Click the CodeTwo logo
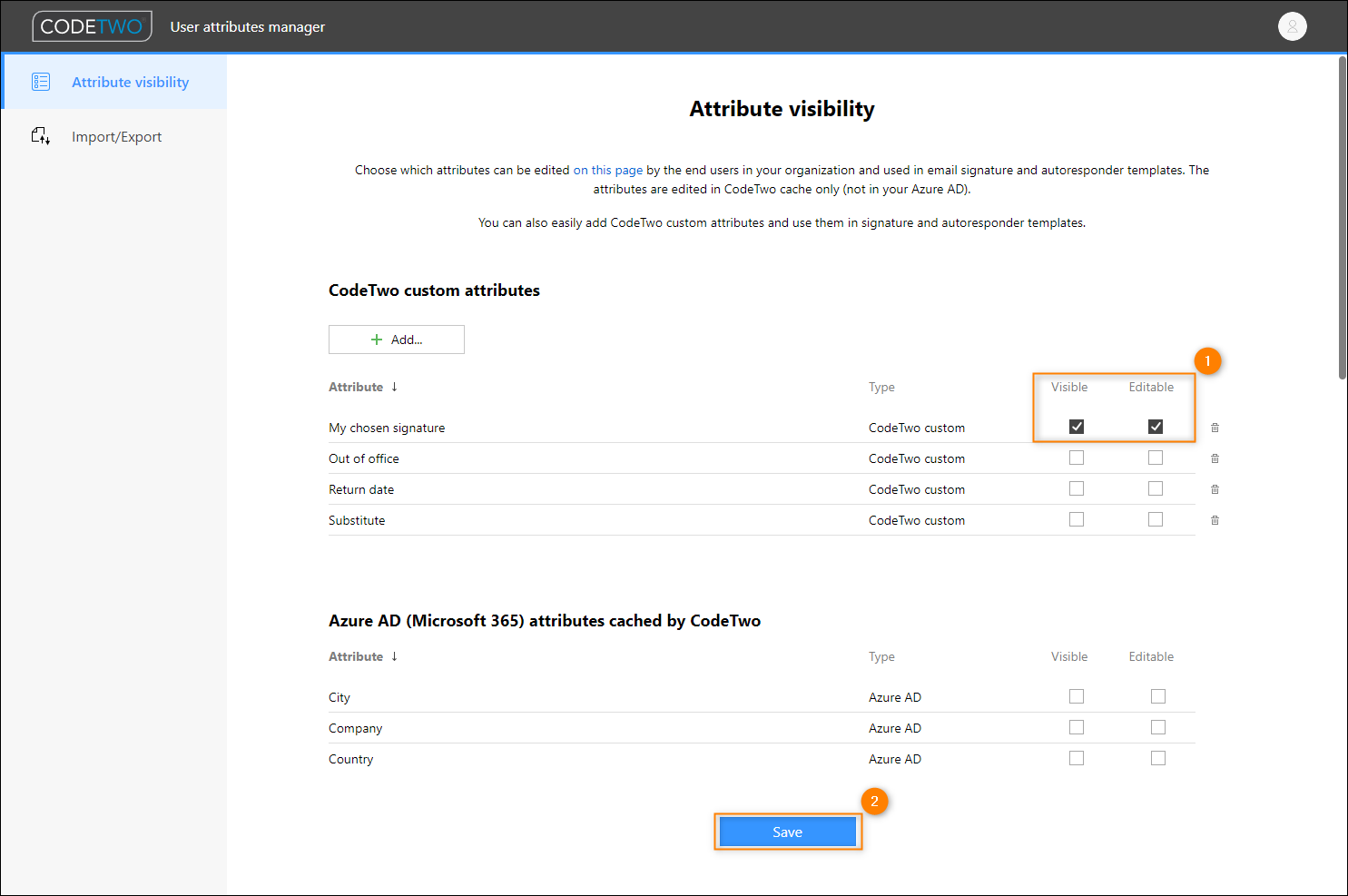The image size is (1348, 896). (x=92, y=26)
